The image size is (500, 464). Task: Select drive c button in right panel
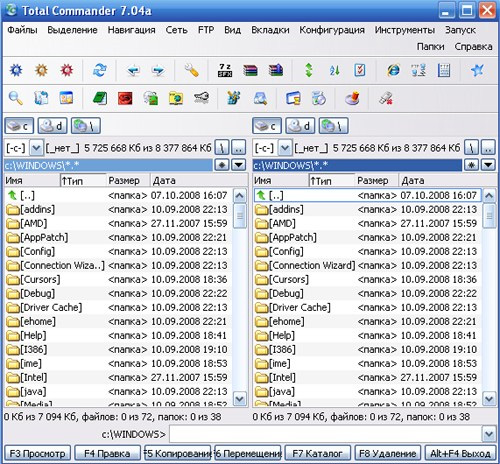pos(267,126)
